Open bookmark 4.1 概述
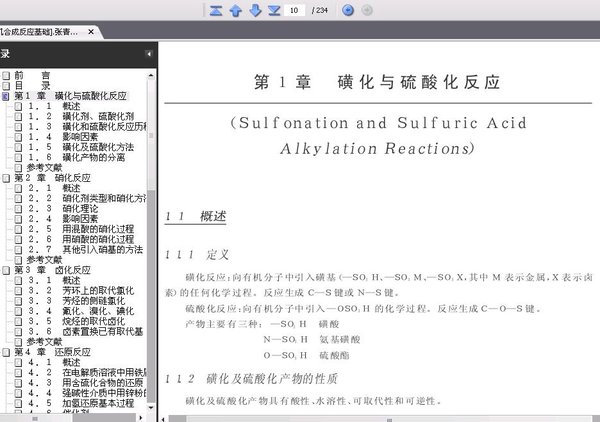Viewport: 600px width, 422px height. 54,362
